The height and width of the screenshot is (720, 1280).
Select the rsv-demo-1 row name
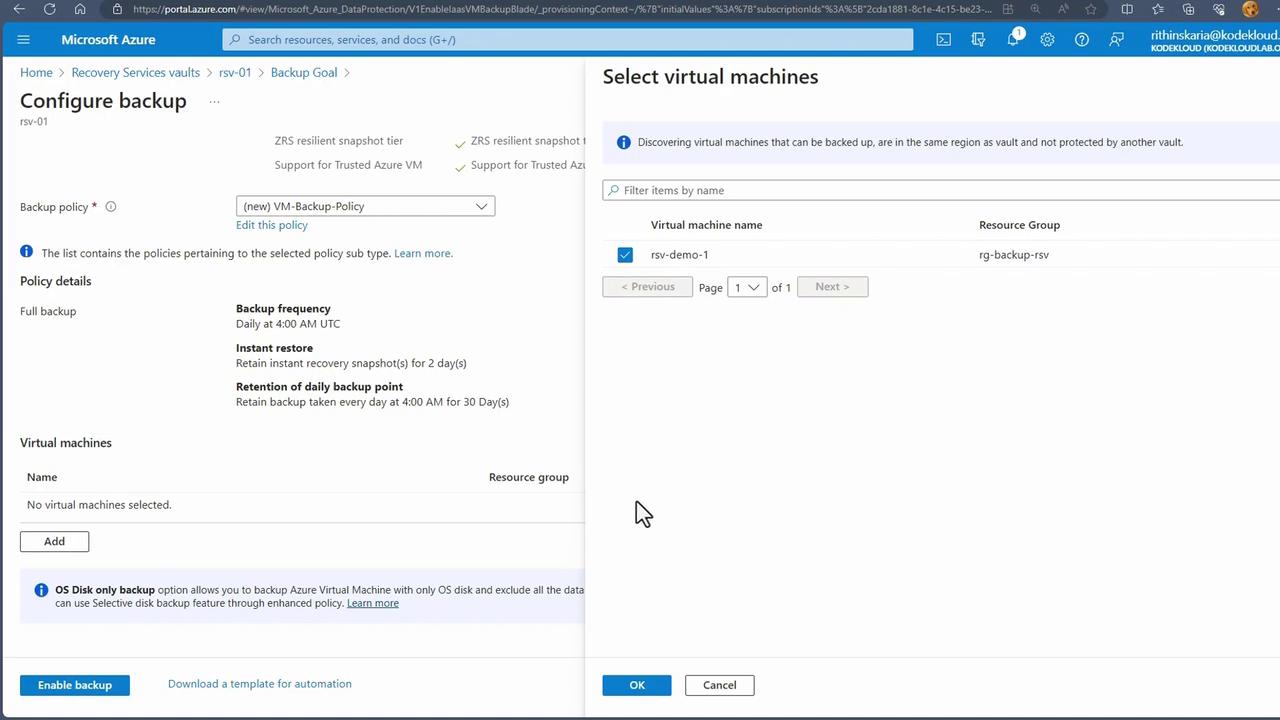coord(679,255)
